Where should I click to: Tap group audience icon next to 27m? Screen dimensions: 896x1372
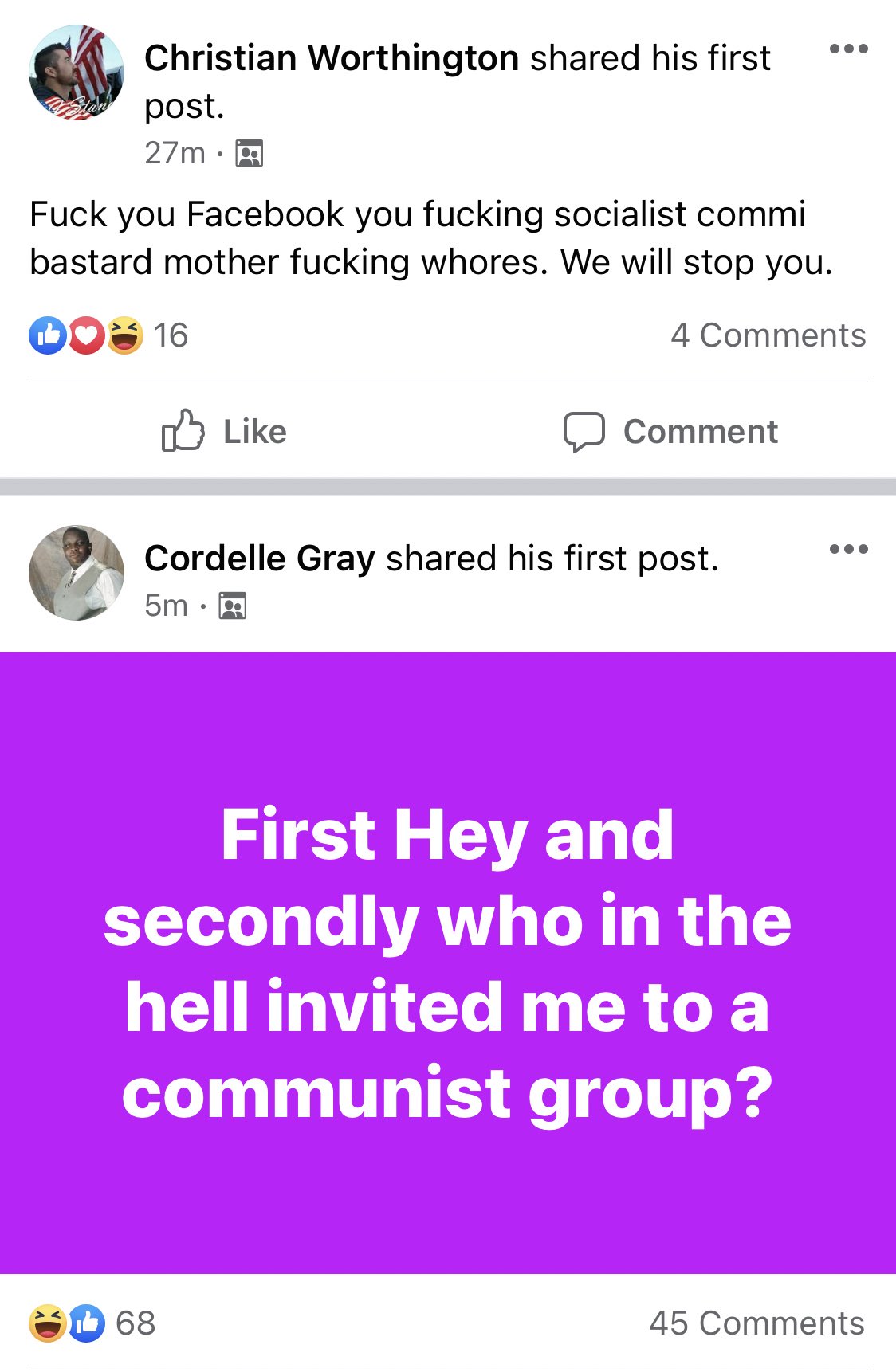coord(250,153)
